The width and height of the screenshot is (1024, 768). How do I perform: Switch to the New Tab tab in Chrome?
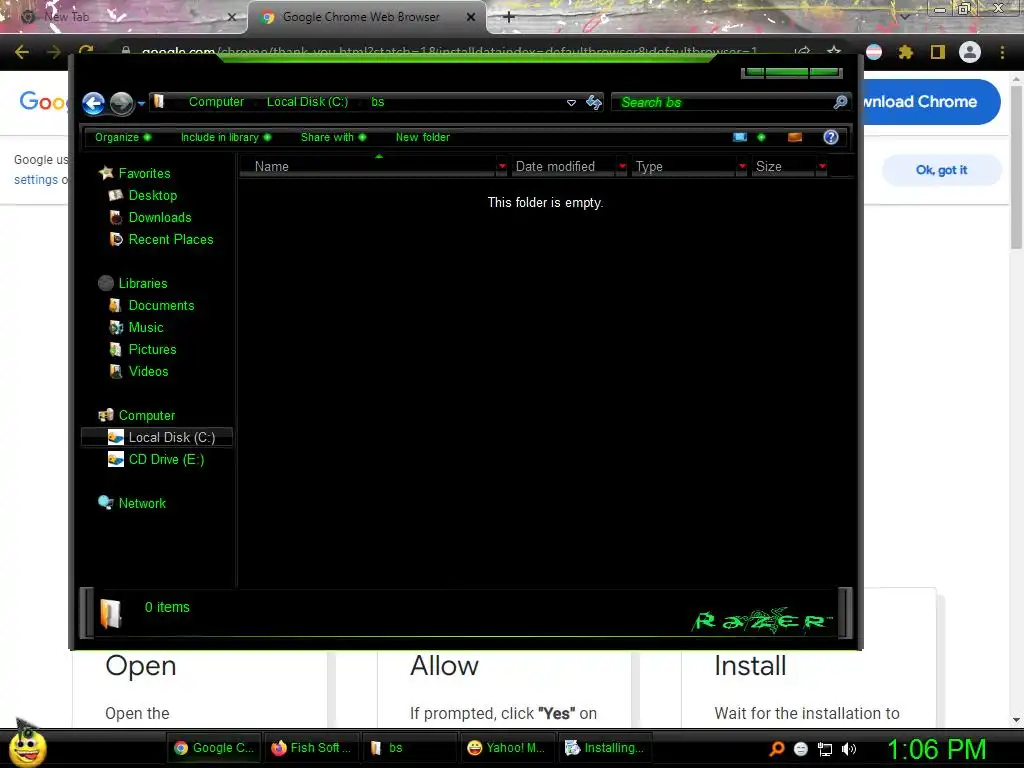[x=124, y=17]
